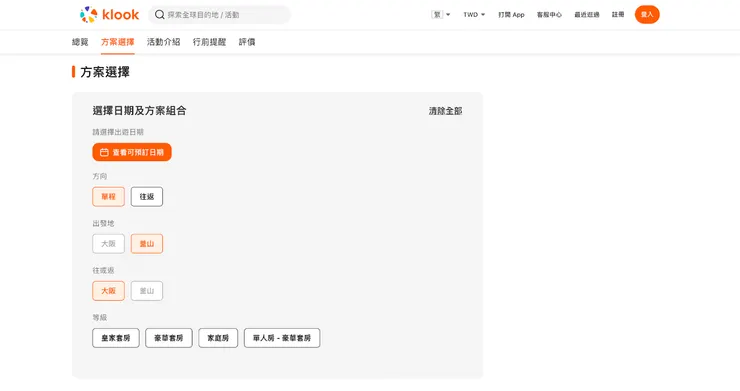Pick the 單人房 - 豪華套房 option
The height and width of the screenshot is (391, 740).
282,338
